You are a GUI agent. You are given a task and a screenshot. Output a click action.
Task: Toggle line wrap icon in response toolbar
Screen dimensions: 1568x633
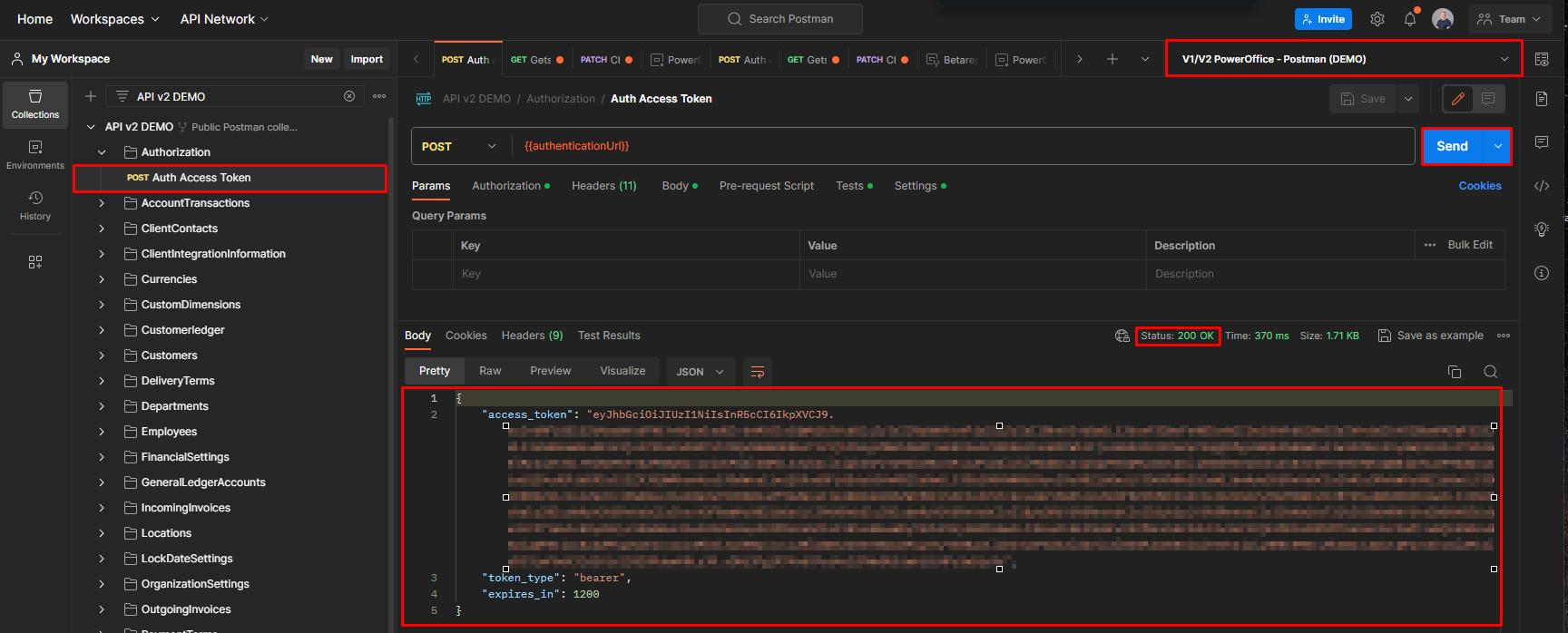[x=757, y=372]
